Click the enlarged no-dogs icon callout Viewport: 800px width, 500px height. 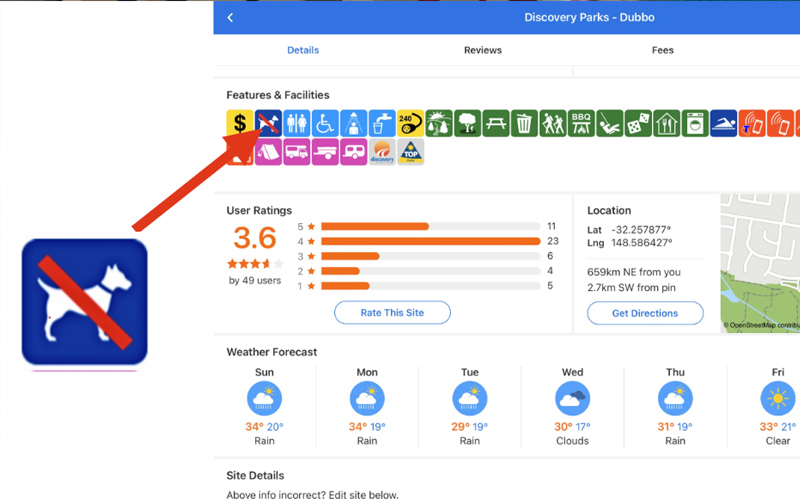click(85, 302)
